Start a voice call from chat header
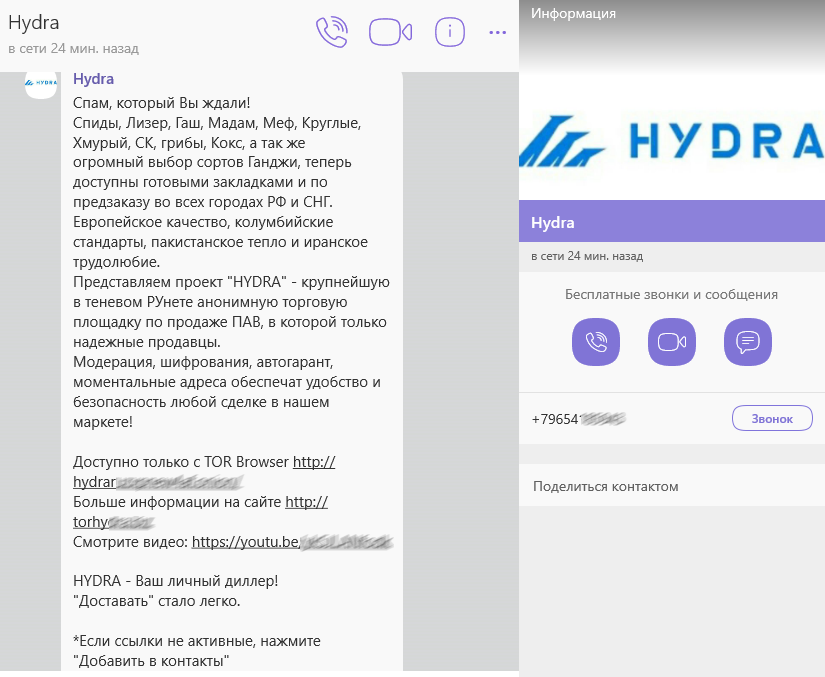 point(332,32)
